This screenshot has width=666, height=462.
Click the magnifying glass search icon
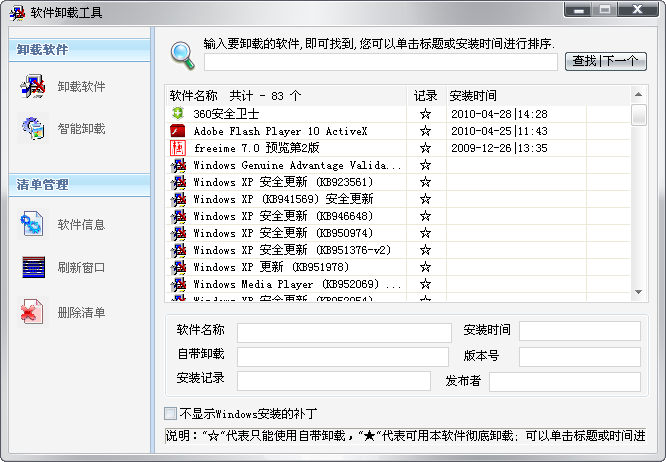tap(182, 55)
